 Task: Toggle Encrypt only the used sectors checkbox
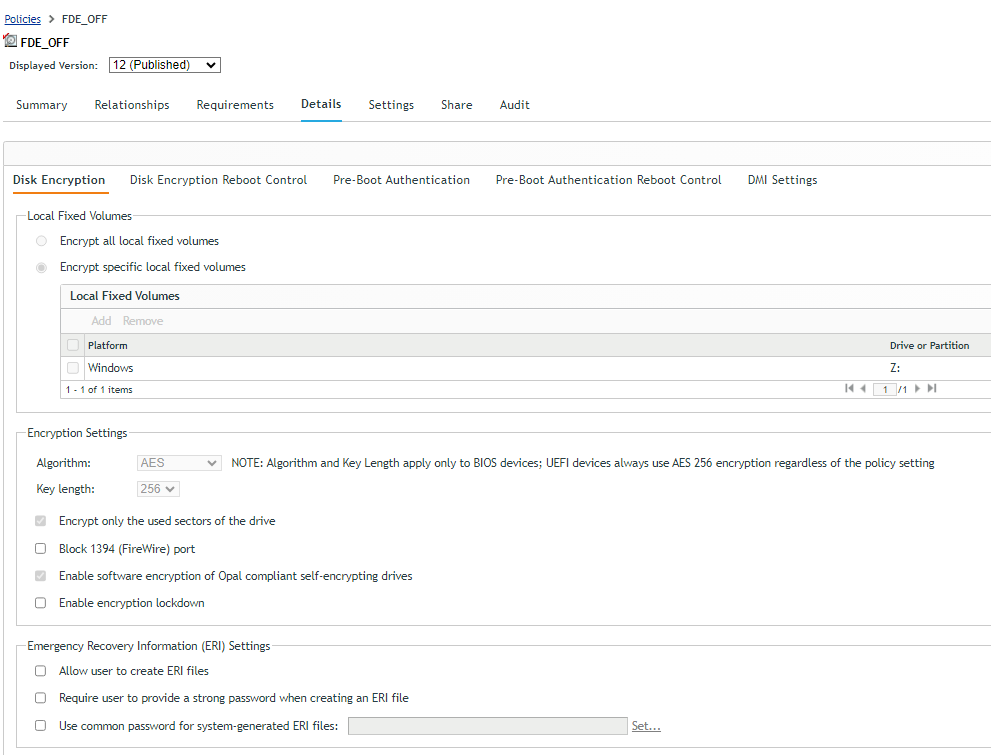coord(40,521)
